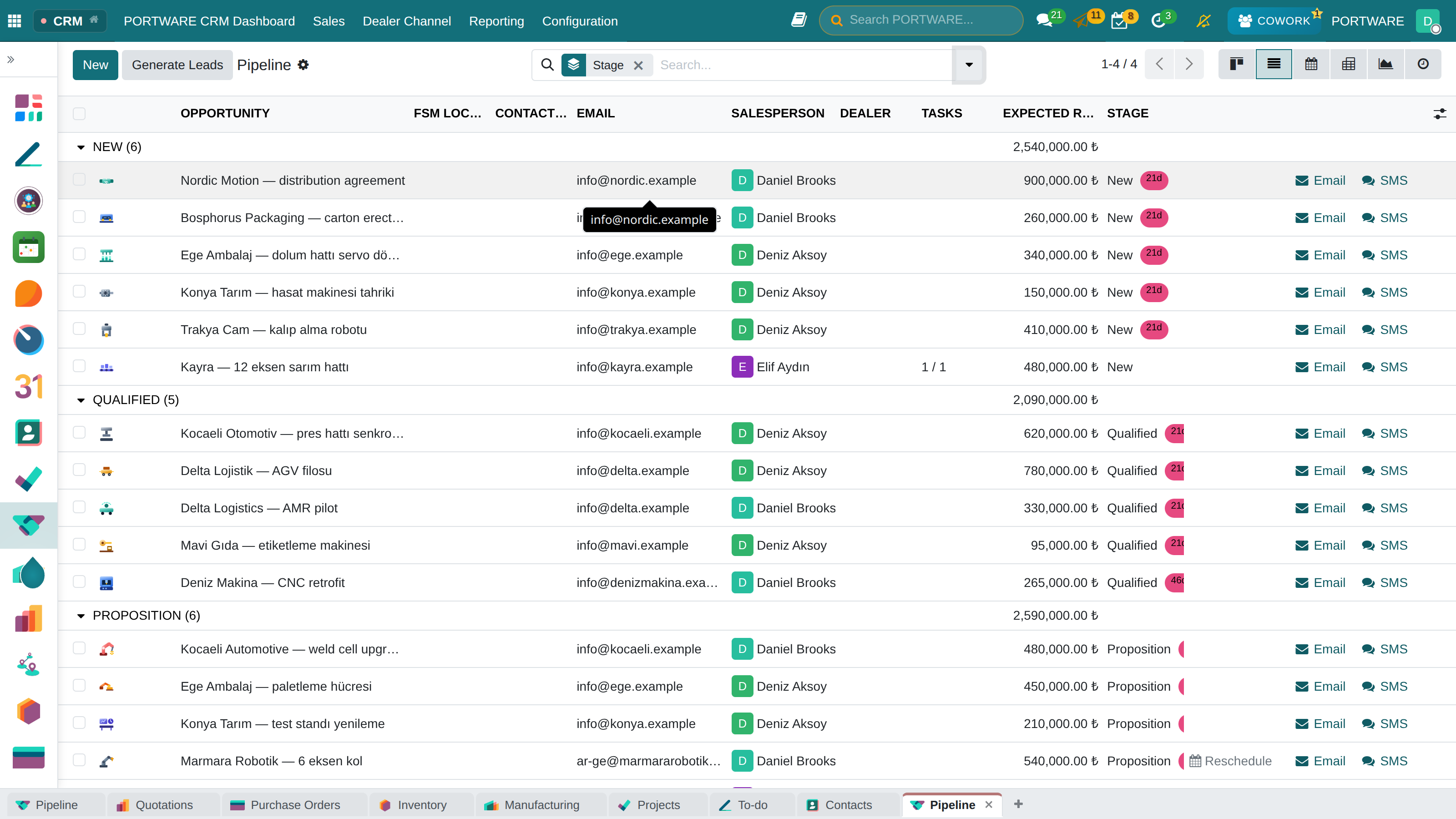Open the column options adjuster
1456x819 pixels.
point(1440,114)
